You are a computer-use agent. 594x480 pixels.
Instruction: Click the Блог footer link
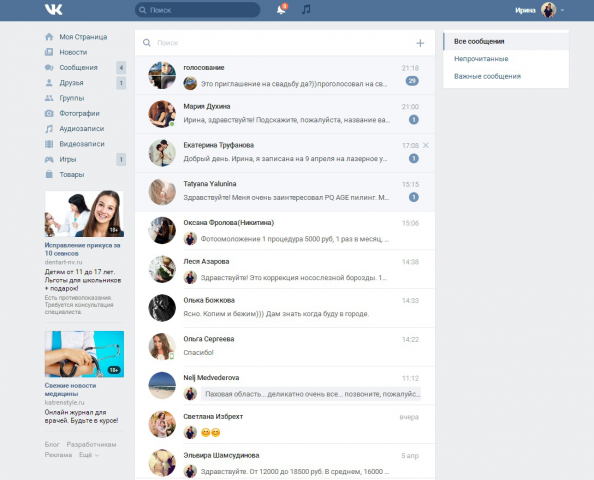[52, 444]
